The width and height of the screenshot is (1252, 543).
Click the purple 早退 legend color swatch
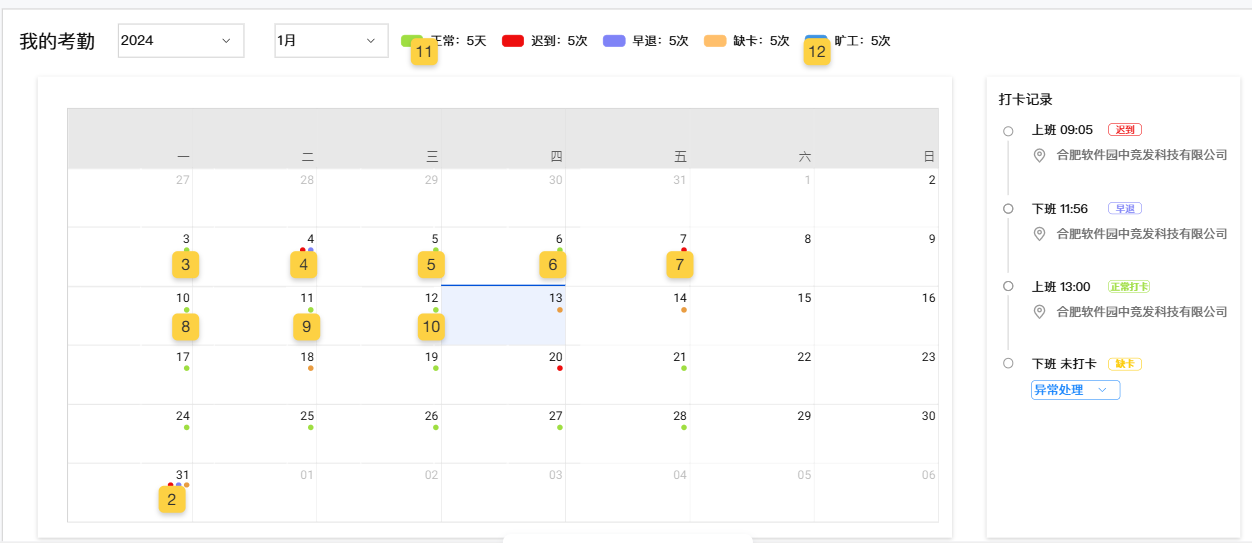(x=614, y=41)
